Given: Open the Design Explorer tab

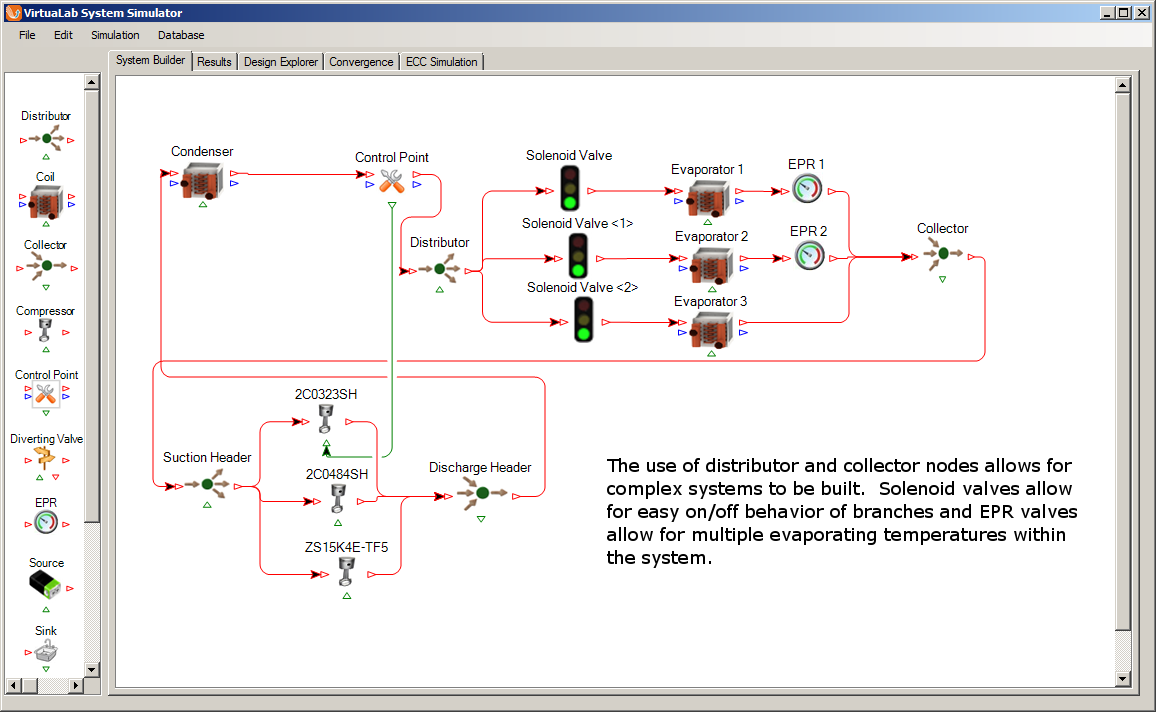Looking at the screenshot, I should coord(281,62).
